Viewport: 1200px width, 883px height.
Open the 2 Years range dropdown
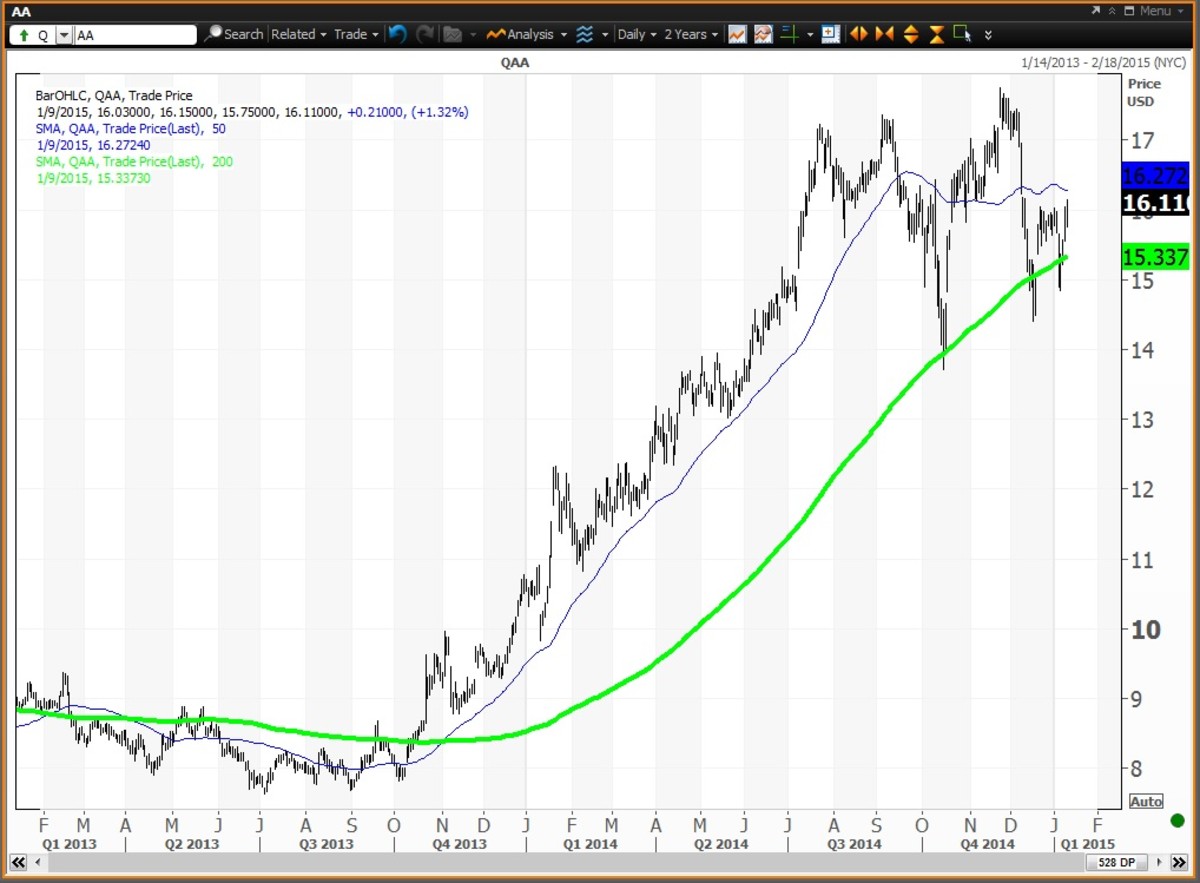pyautogui.click(x=692, y=34)
